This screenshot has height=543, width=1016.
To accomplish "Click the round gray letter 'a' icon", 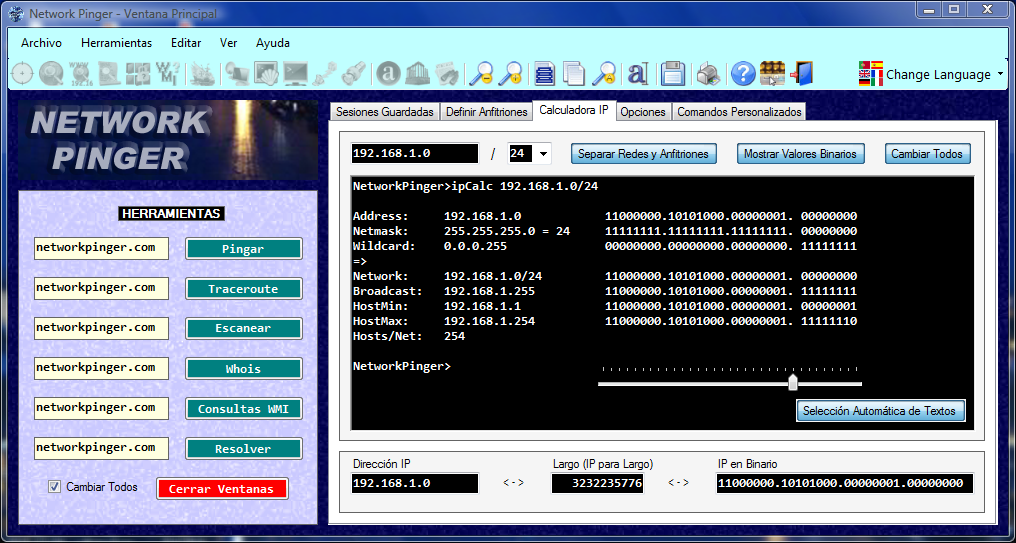I will click(389, 73).
